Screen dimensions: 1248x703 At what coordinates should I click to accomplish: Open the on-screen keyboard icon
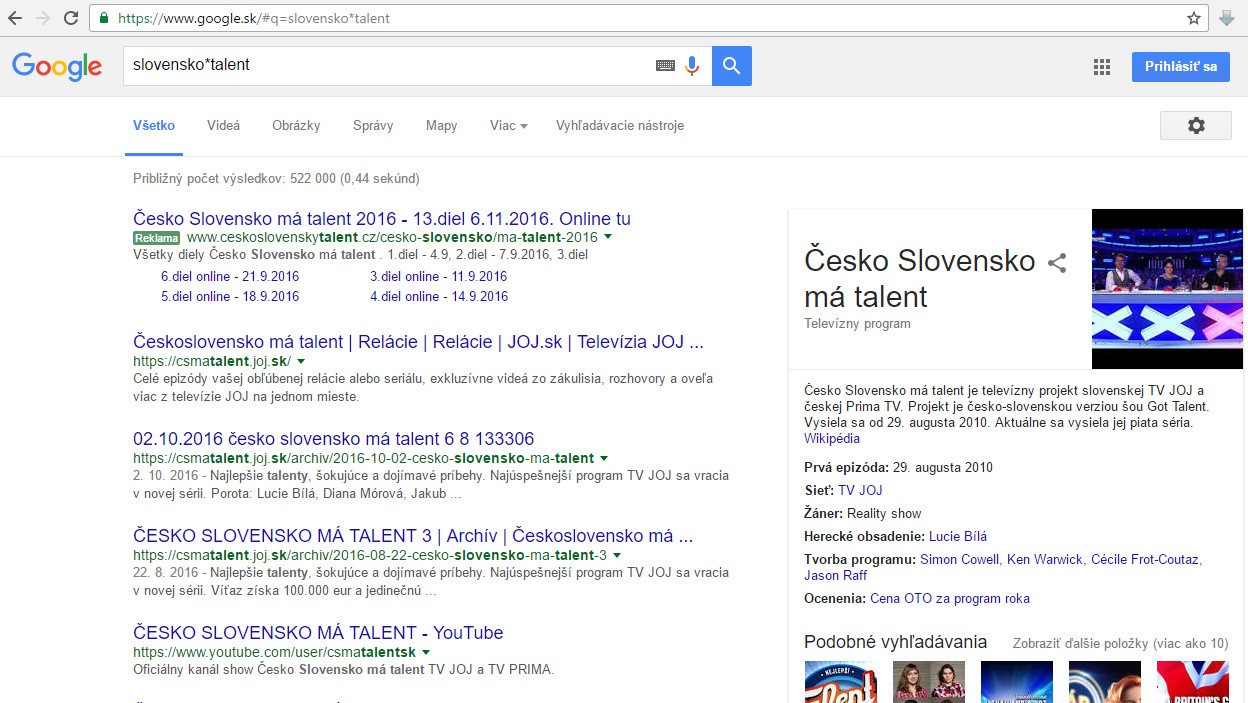(x=665, y=66)
